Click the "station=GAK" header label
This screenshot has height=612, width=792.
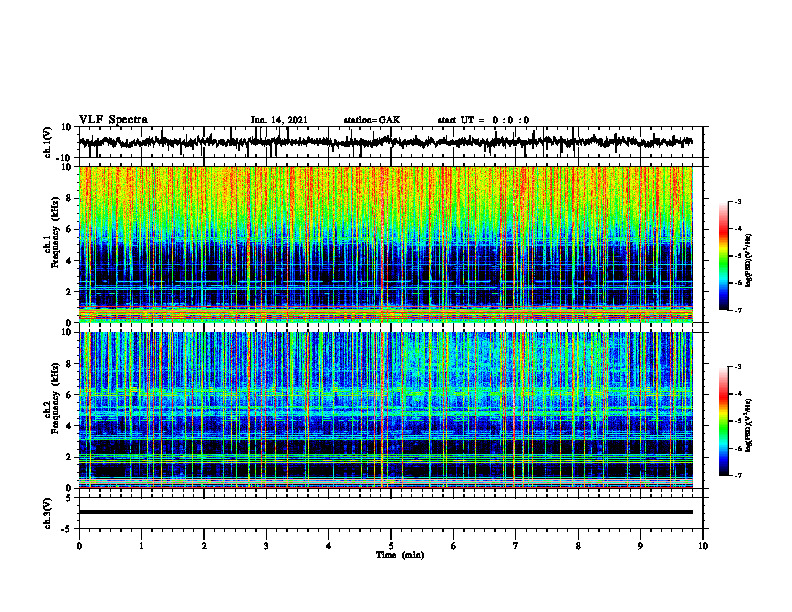[x=372, y=120]
